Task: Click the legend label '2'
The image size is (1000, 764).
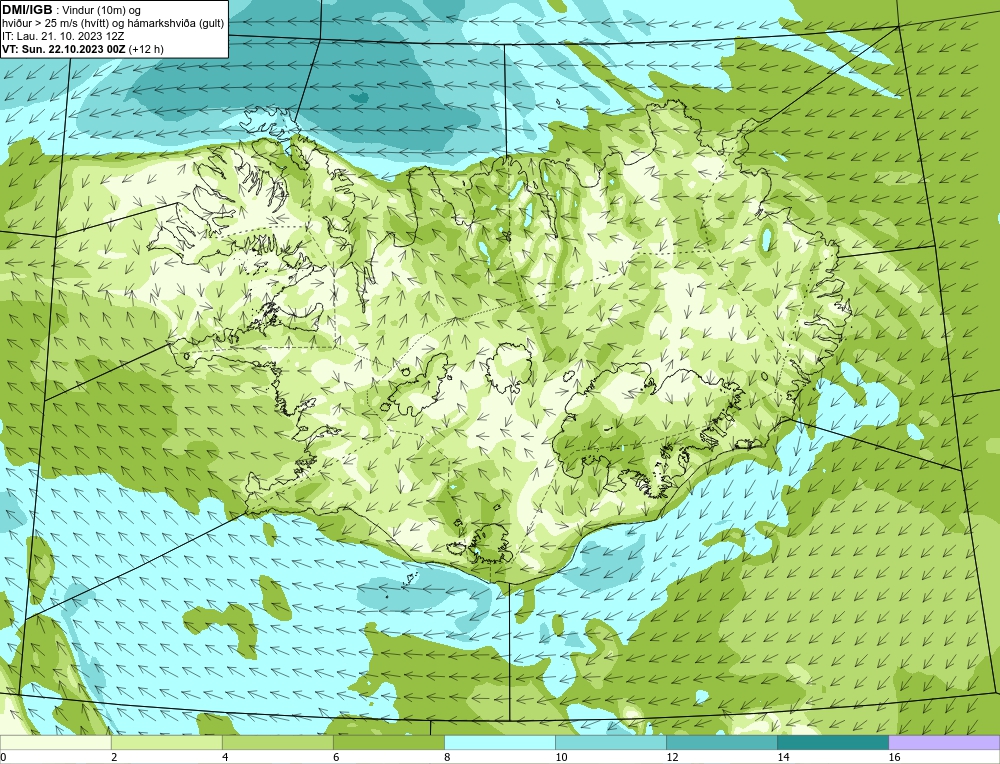Action: tap(114, 757)
